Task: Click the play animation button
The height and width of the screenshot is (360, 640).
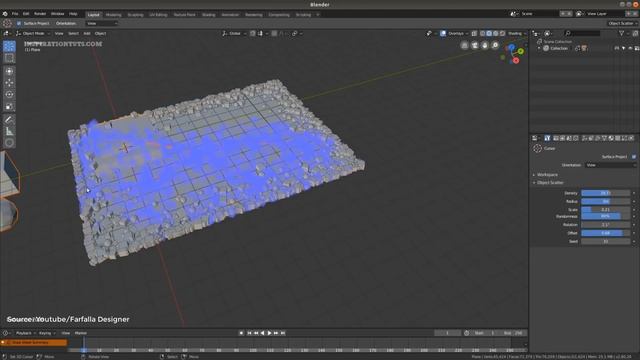Action: point(269,333)
